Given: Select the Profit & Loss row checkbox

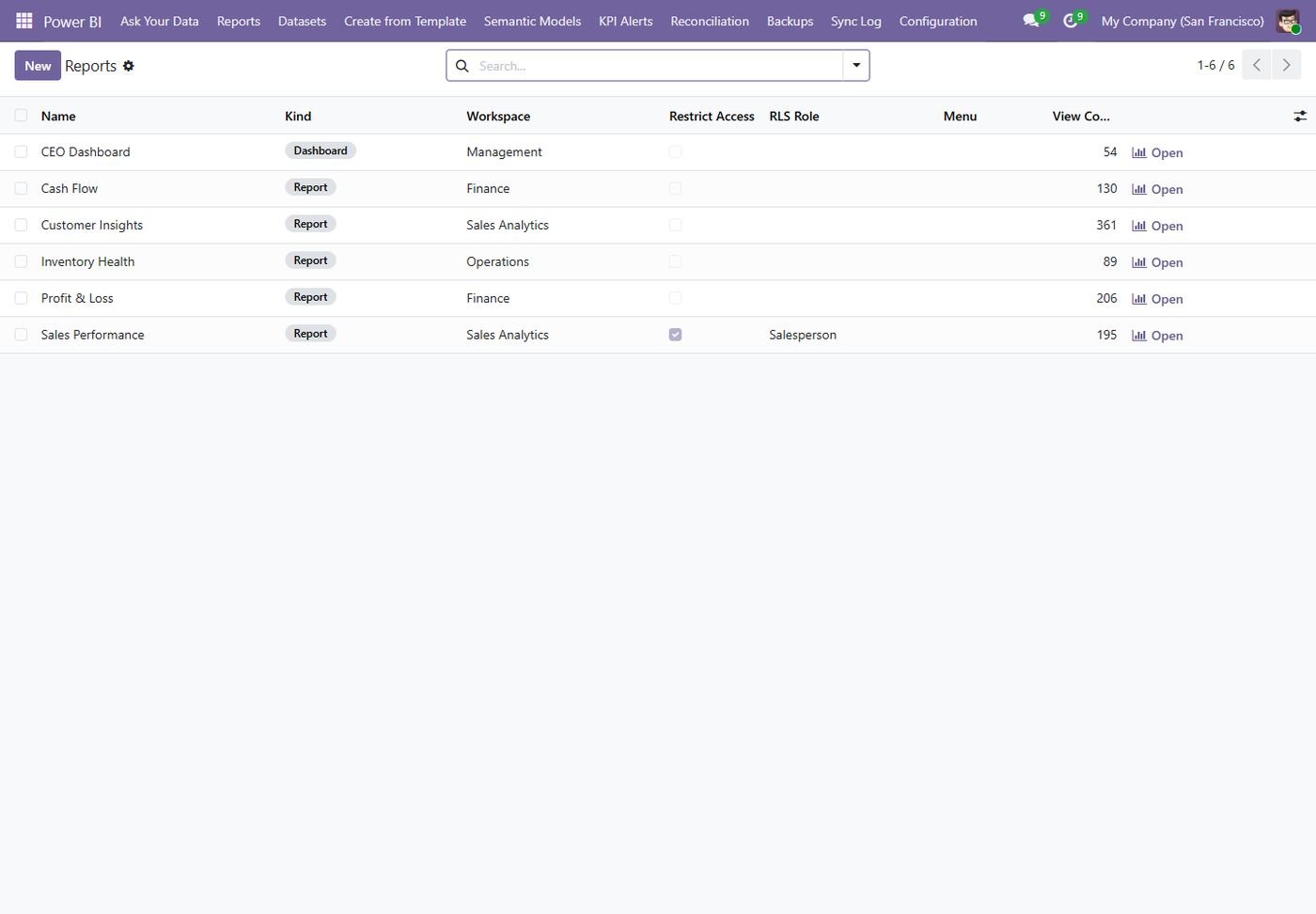Looking at the screenshot, I should coord(21,298).
